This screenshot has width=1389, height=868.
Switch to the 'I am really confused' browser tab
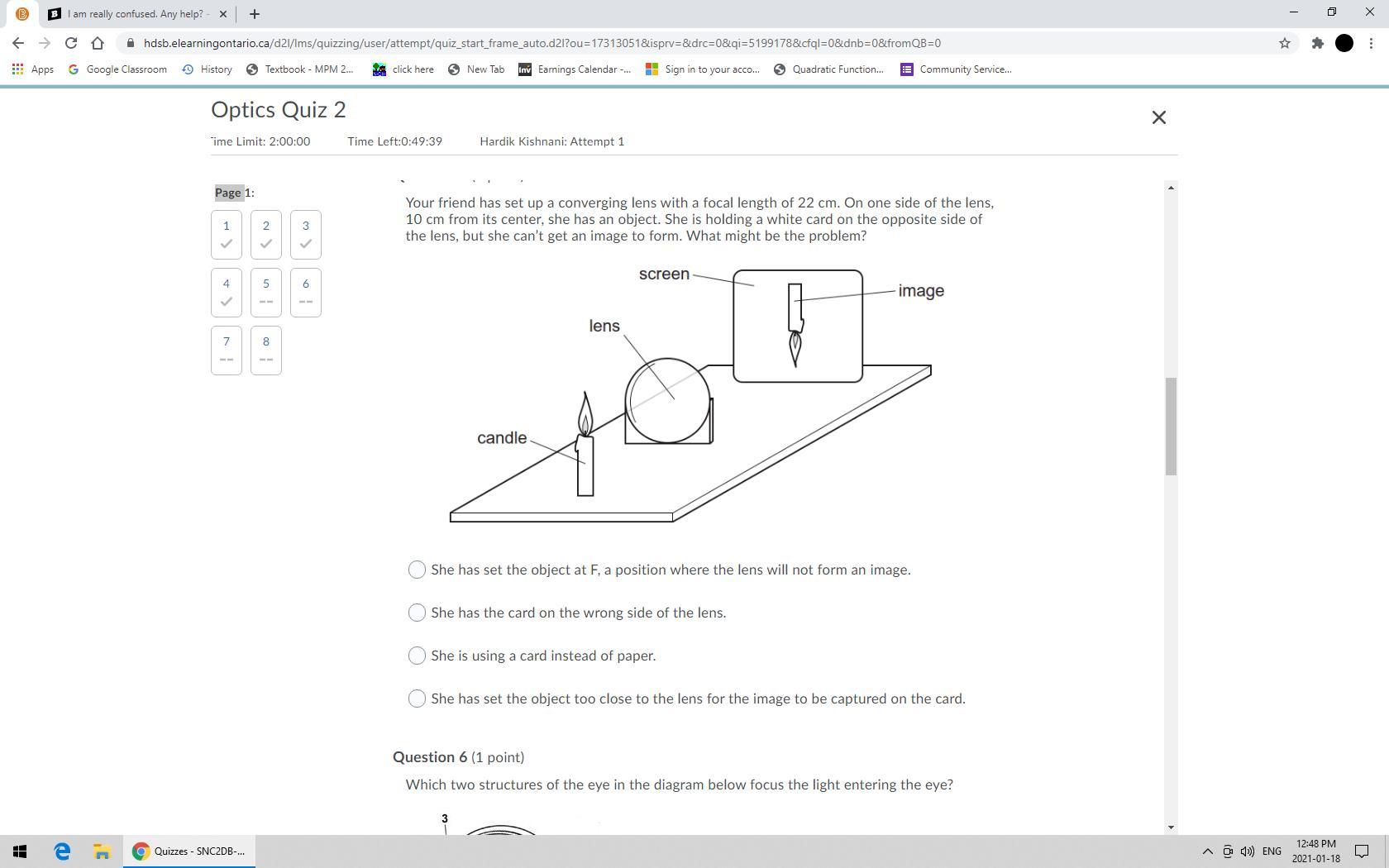(x=137, y=14)
